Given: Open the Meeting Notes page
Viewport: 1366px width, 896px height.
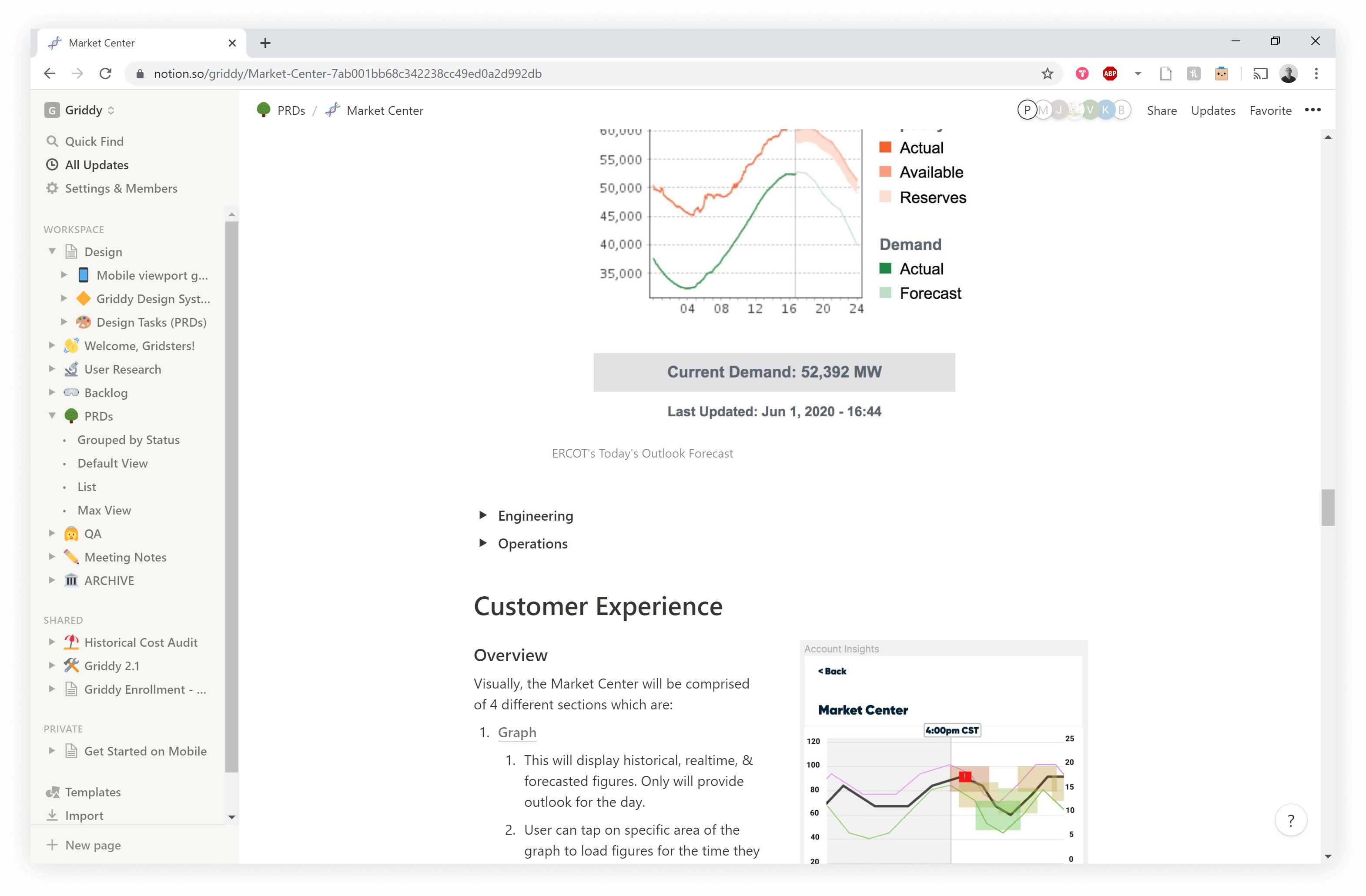Looking at the screenshot, I should pyautogui.click(x=125, y=557).
